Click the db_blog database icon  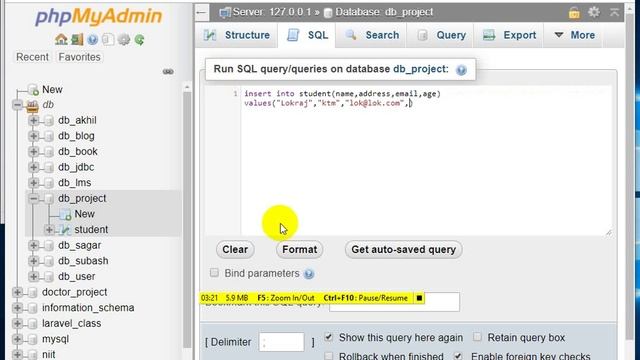pyautogui.click(x=49, y=136)
